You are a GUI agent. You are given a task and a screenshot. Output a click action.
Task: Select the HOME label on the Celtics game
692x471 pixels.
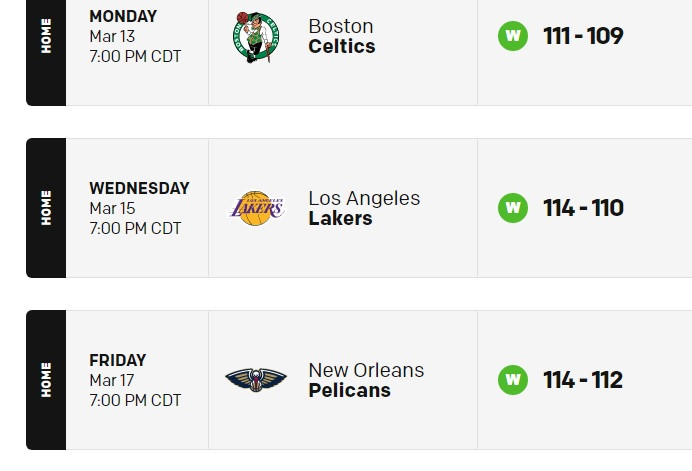click(46, 36)
